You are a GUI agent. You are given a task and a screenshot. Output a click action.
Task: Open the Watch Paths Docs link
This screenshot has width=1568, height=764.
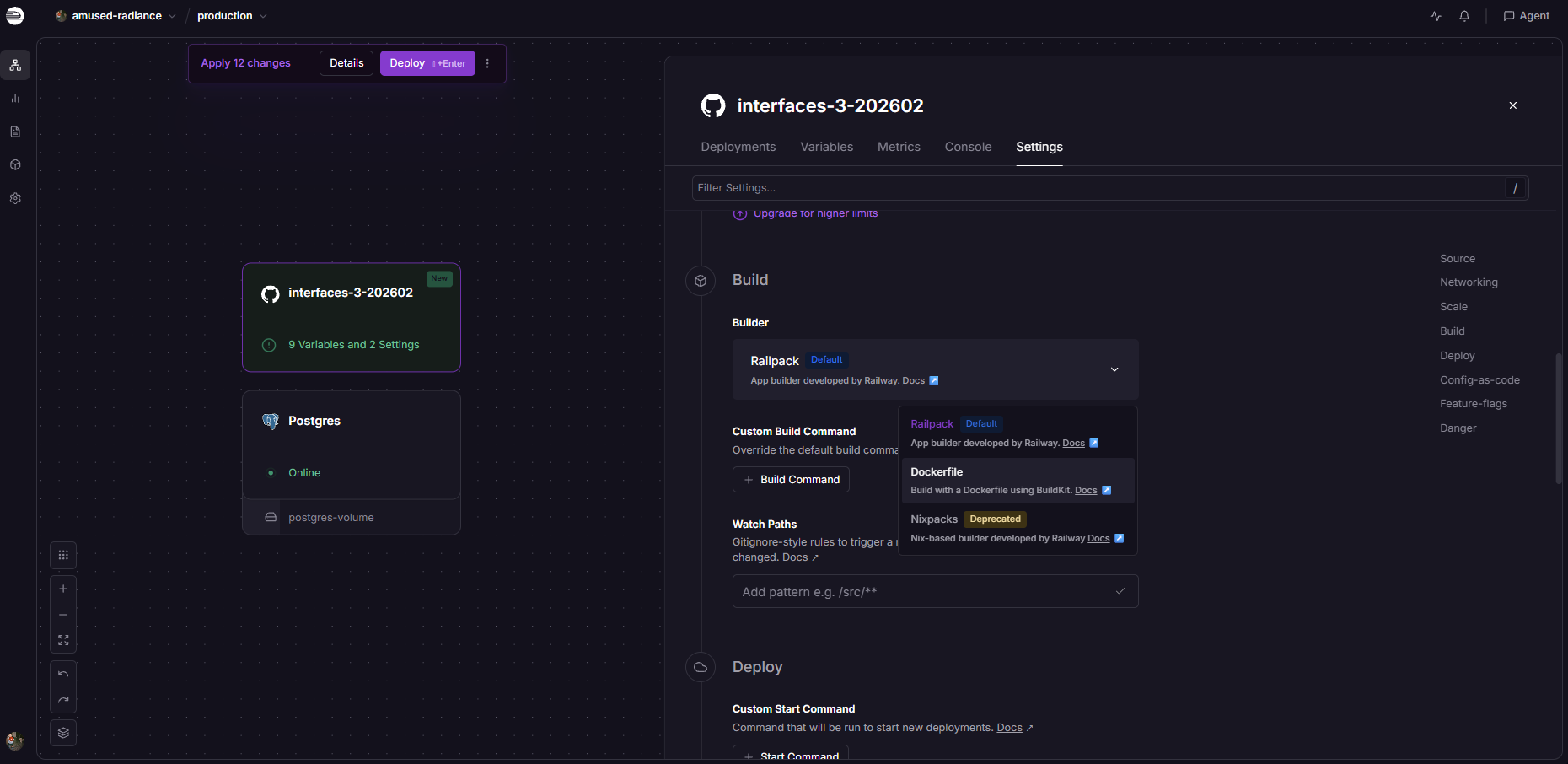pyautogui.click(x=795, y=557)
